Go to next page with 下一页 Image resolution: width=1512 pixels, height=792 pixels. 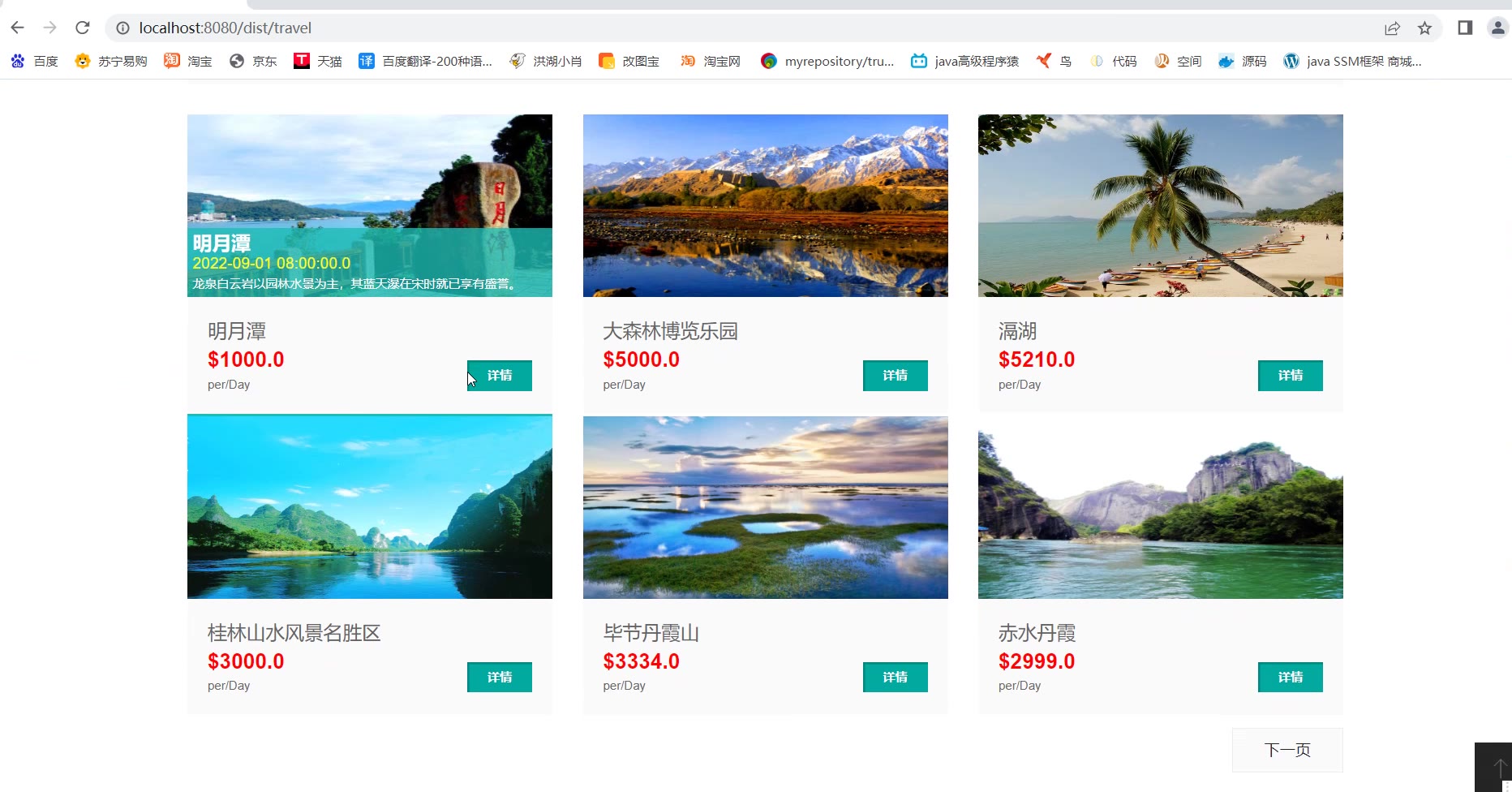[1287, 750]
